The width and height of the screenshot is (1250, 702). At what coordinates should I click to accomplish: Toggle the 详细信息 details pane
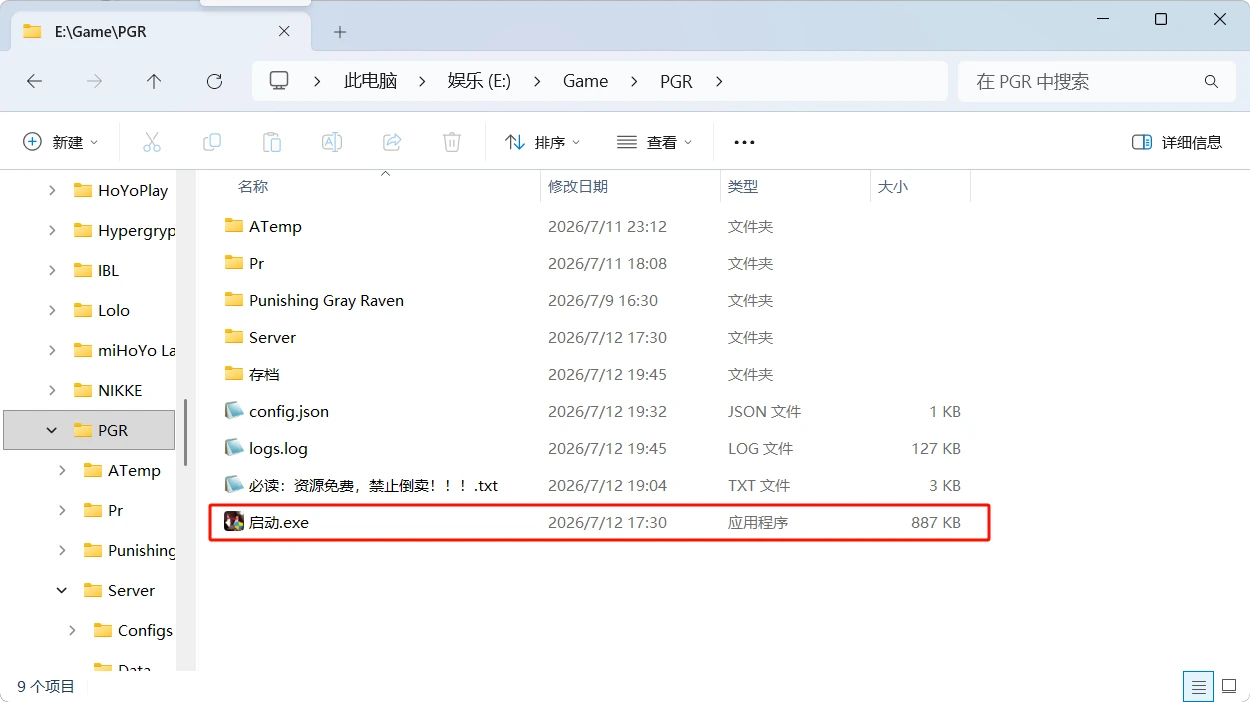click(1177, 142)
